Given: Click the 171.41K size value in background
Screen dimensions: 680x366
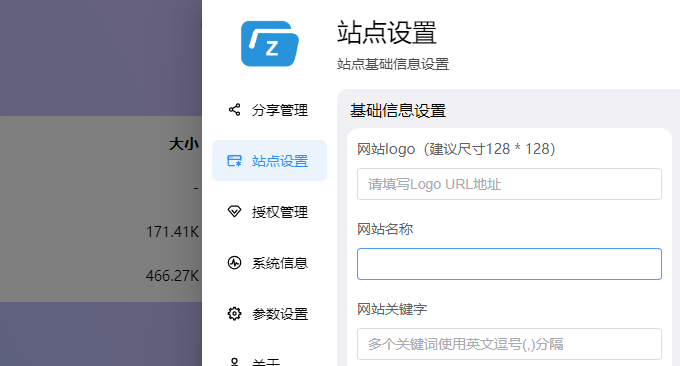Looking at the screenshot, I should click(x=172, y=232).
